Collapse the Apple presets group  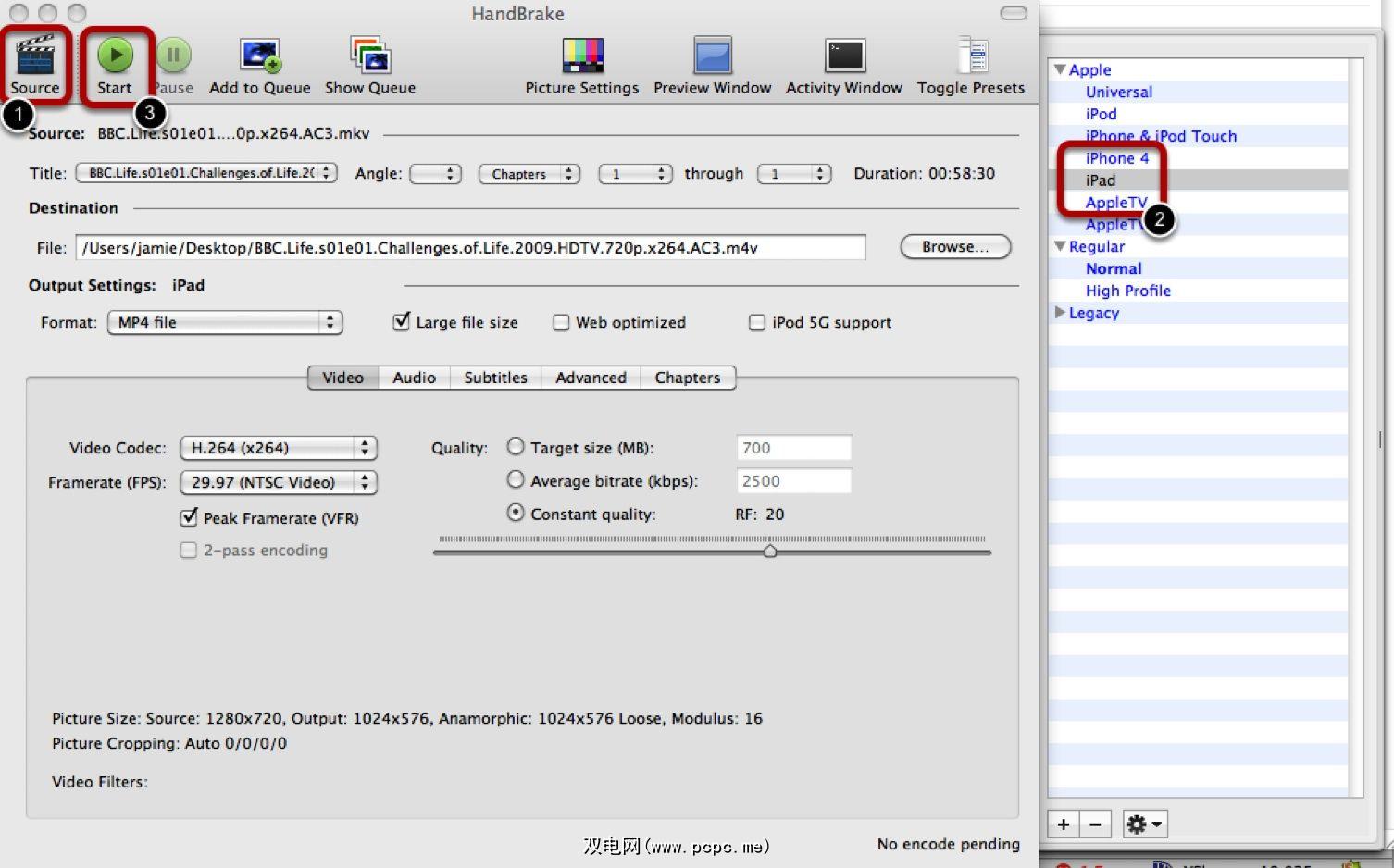[x=1060, y=69]
